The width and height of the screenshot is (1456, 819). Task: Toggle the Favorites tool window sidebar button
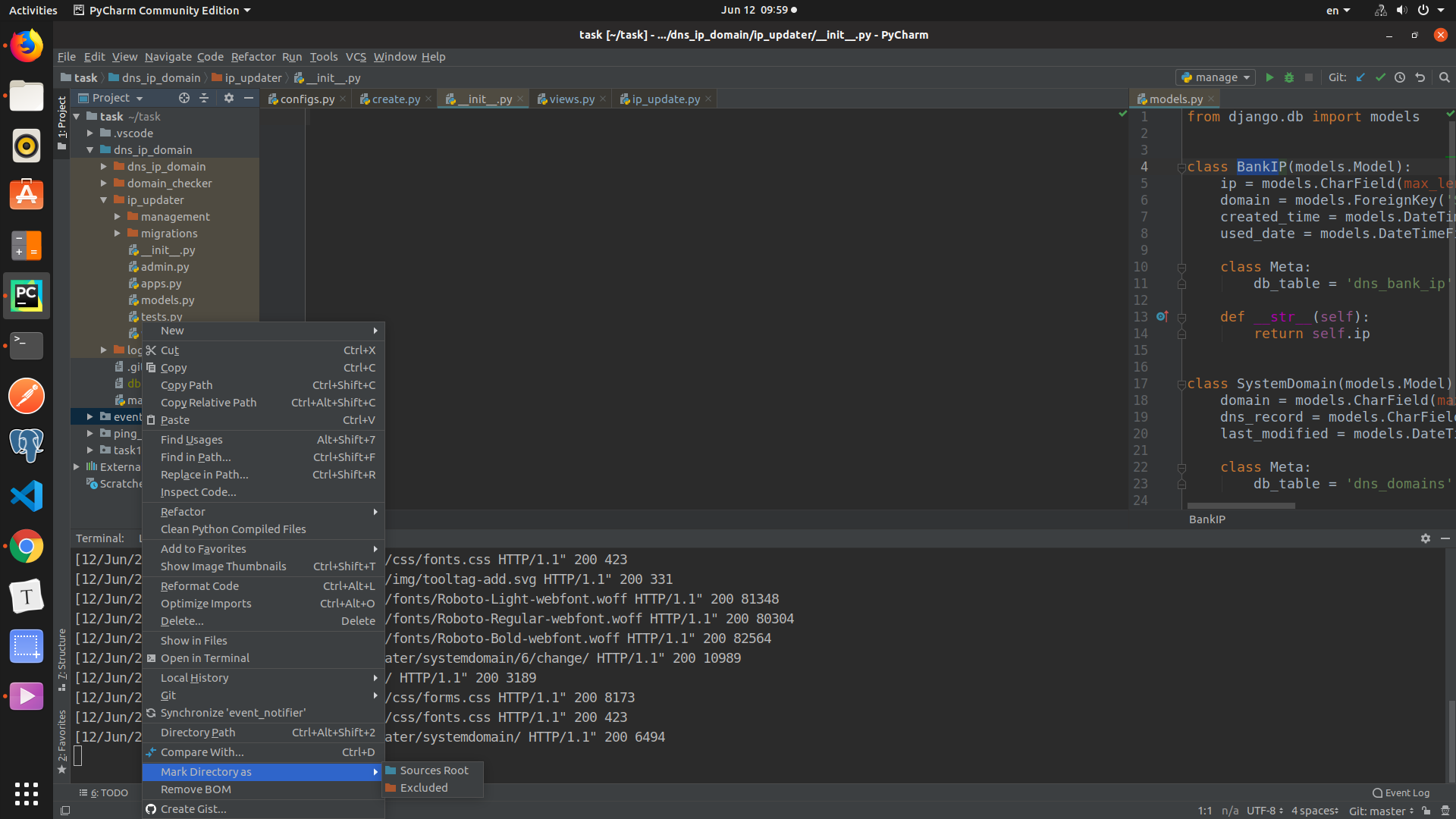pos(62,741)
